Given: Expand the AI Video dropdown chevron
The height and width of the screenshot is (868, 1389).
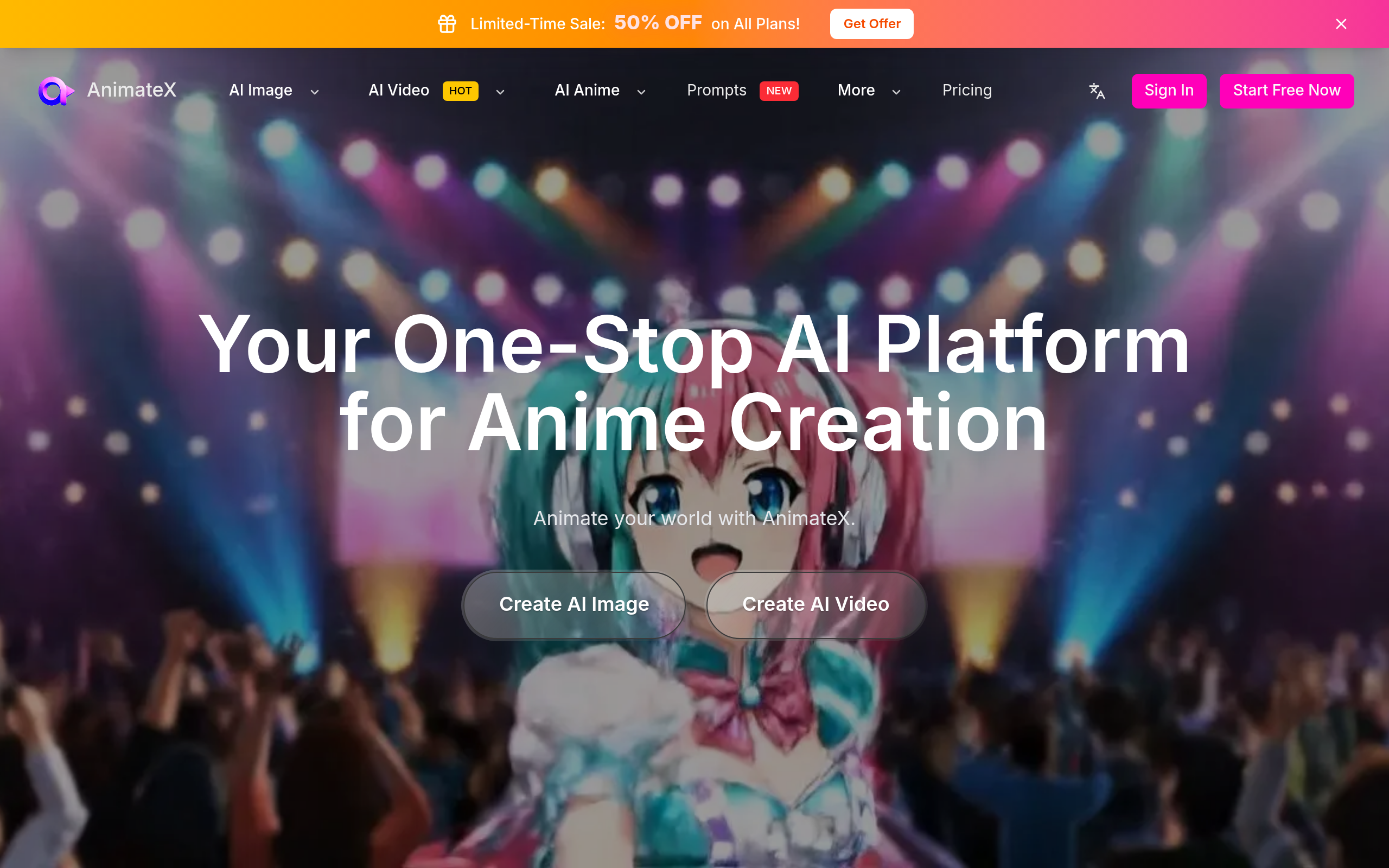Looking at the screenshot, I should 500,92.
